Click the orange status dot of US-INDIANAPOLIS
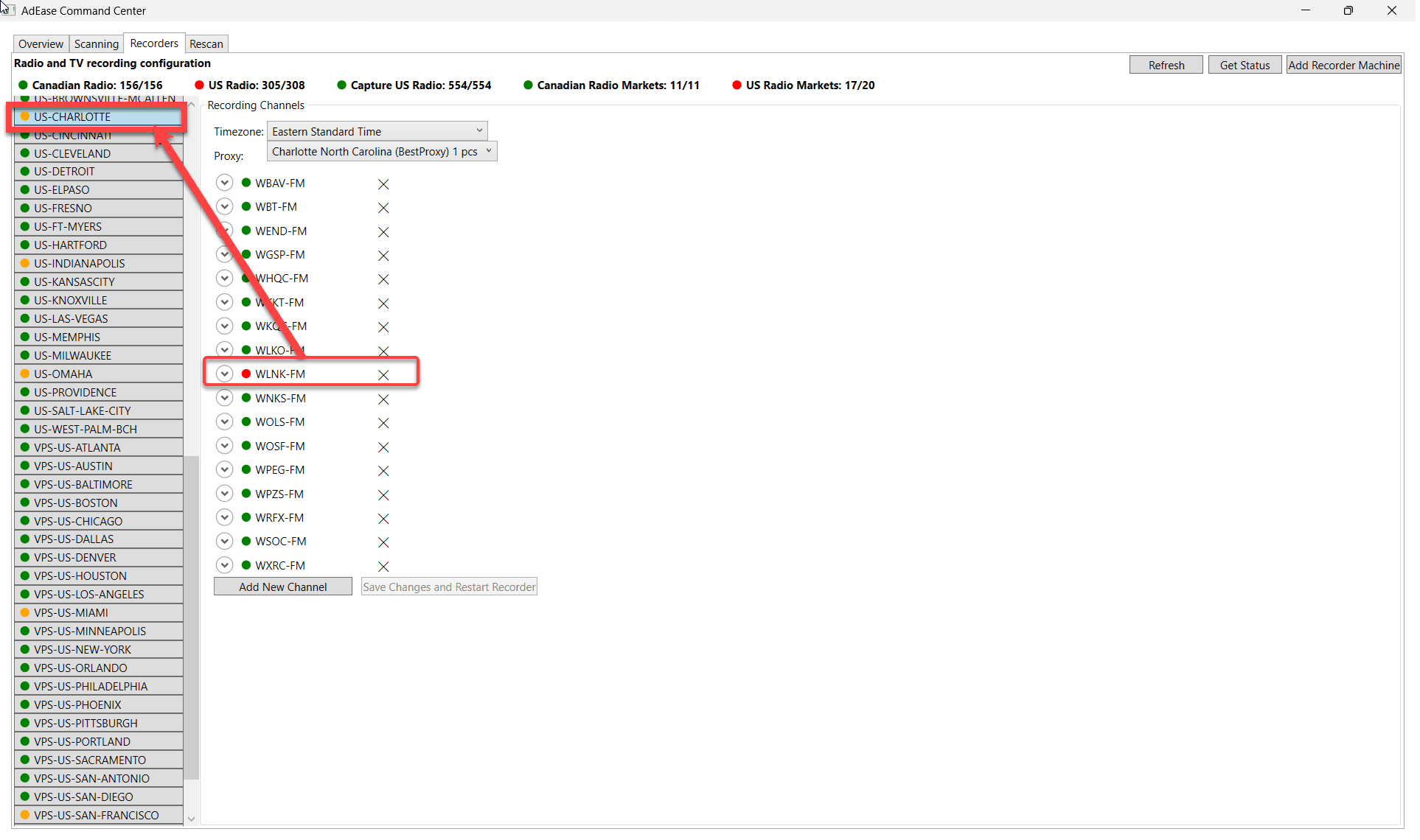 [x=25, y=263]
